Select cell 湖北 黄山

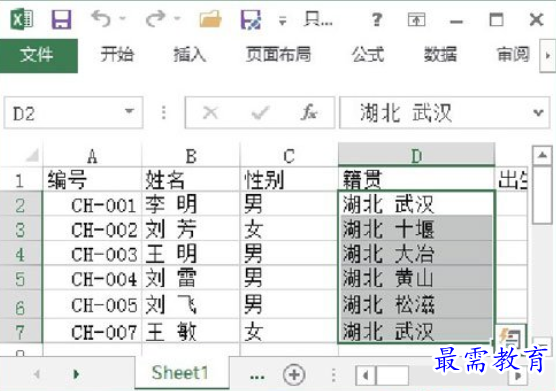click(x=417, y=278)
